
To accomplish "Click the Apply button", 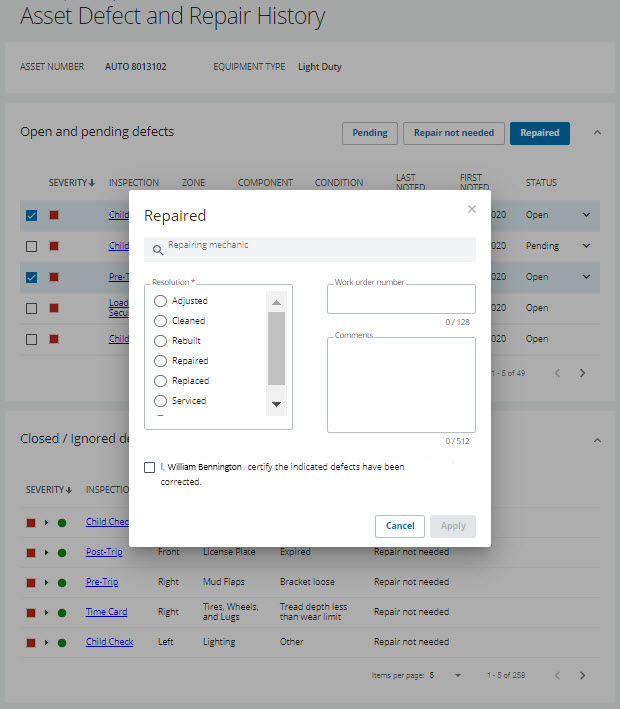I will point(453,526).
